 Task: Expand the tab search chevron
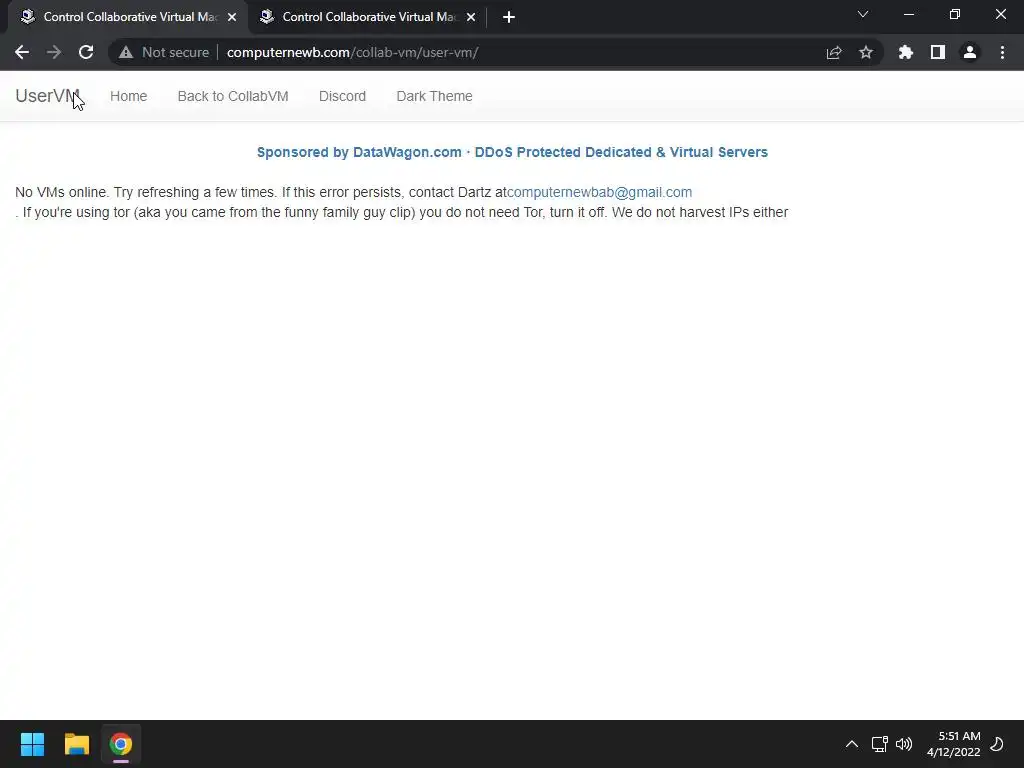tap(863, 14)
